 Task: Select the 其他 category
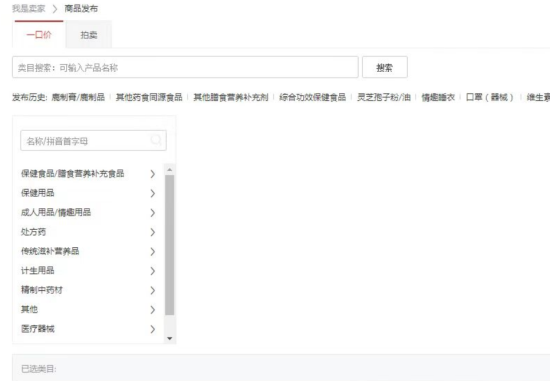click(x=29, y=309)
